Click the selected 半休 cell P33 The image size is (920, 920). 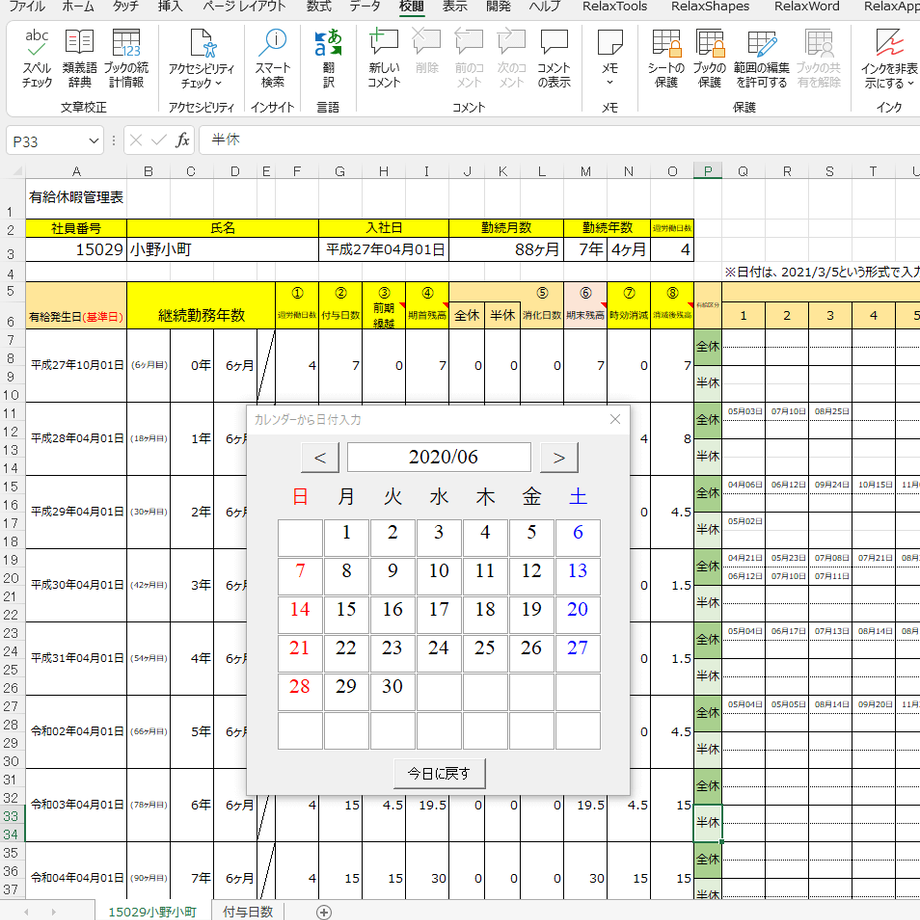click(708, 823)
